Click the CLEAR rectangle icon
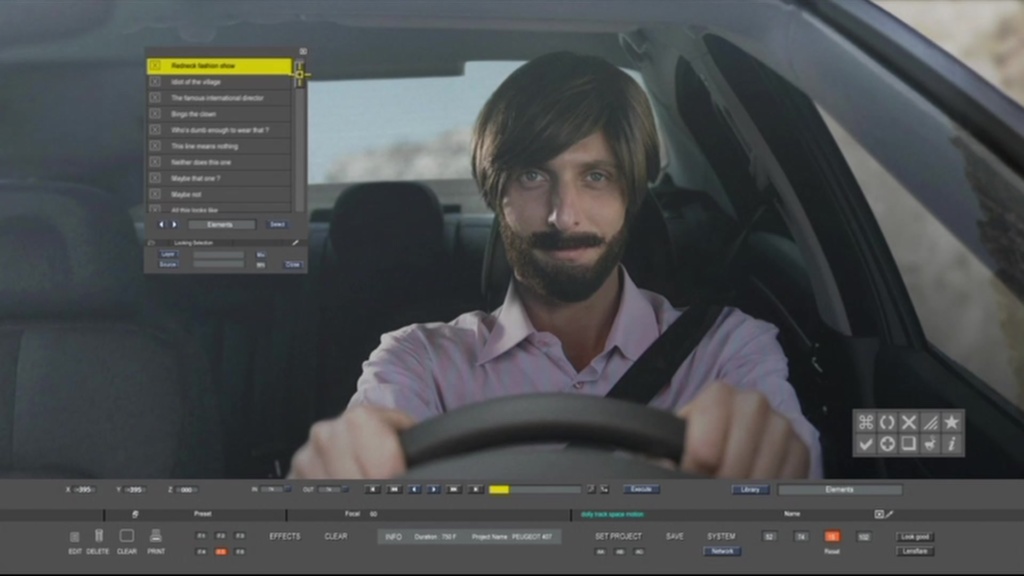Image resolution: width=1024 pixels, height=576 pixels. coord(127,536)
